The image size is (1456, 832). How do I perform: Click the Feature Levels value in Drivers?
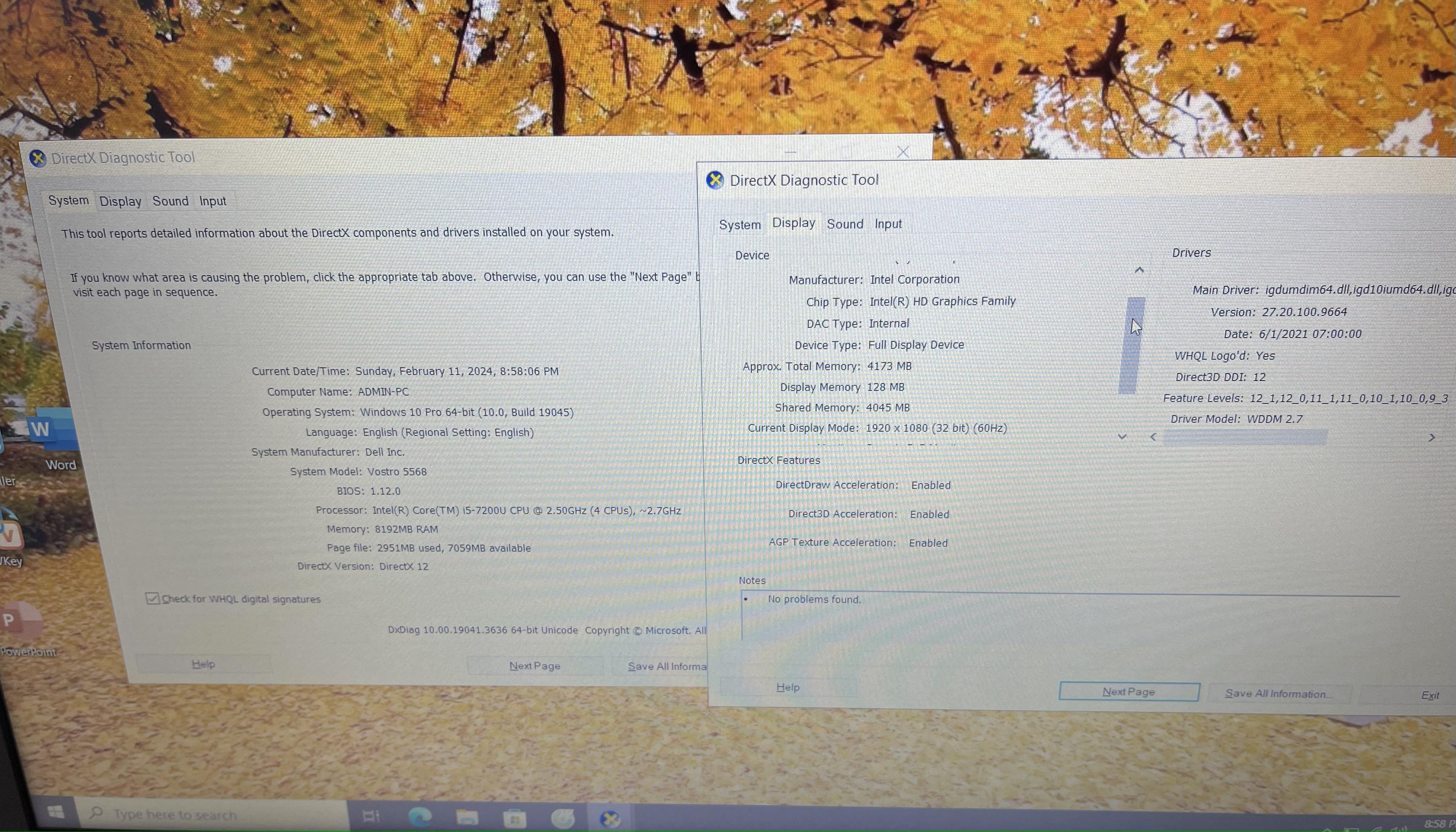1349,398
